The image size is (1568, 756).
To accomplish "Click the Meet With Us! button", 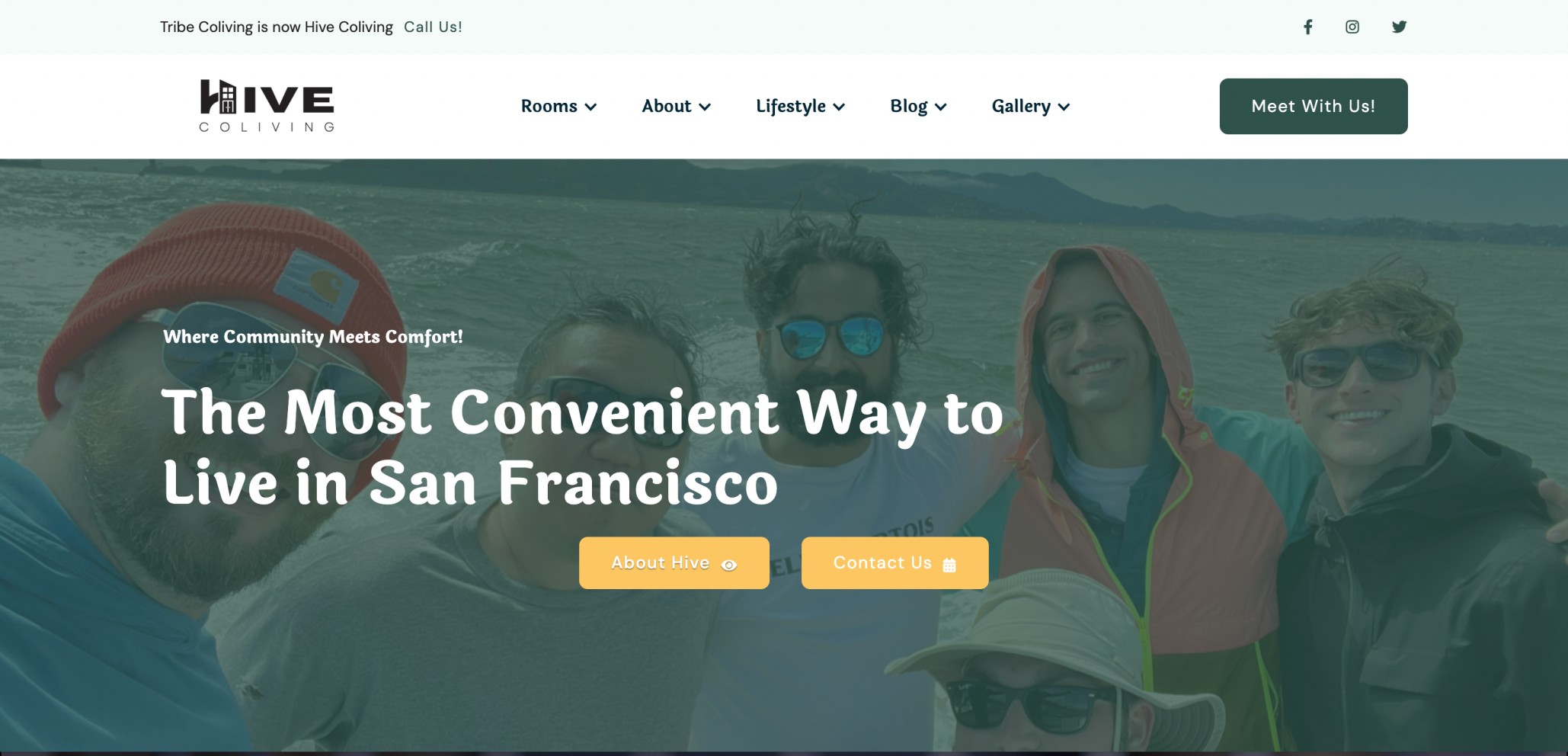I will coord(1314,106).
